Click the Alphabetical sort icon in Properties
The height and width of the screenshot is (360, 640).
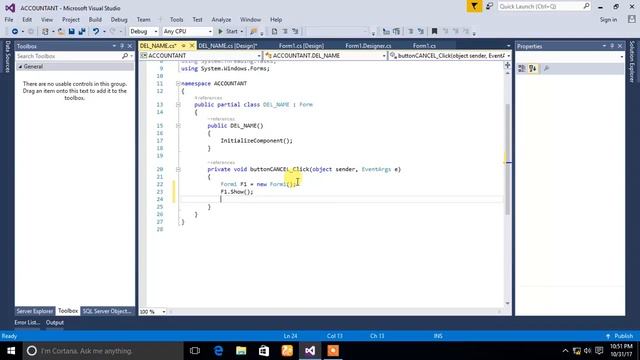point(533,69)
